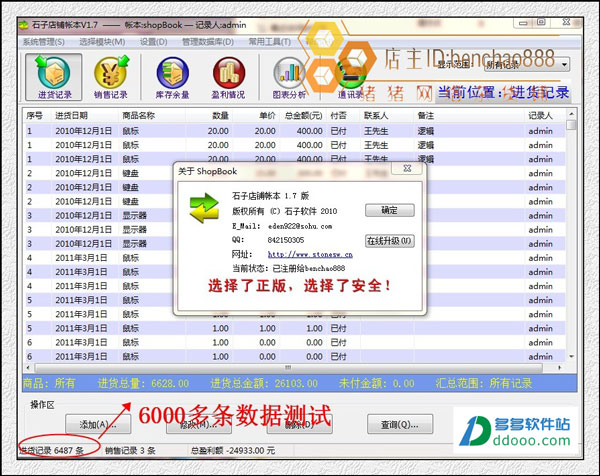
Task: Open the 常用工具(T) menu
Action: tap(270, 42)
